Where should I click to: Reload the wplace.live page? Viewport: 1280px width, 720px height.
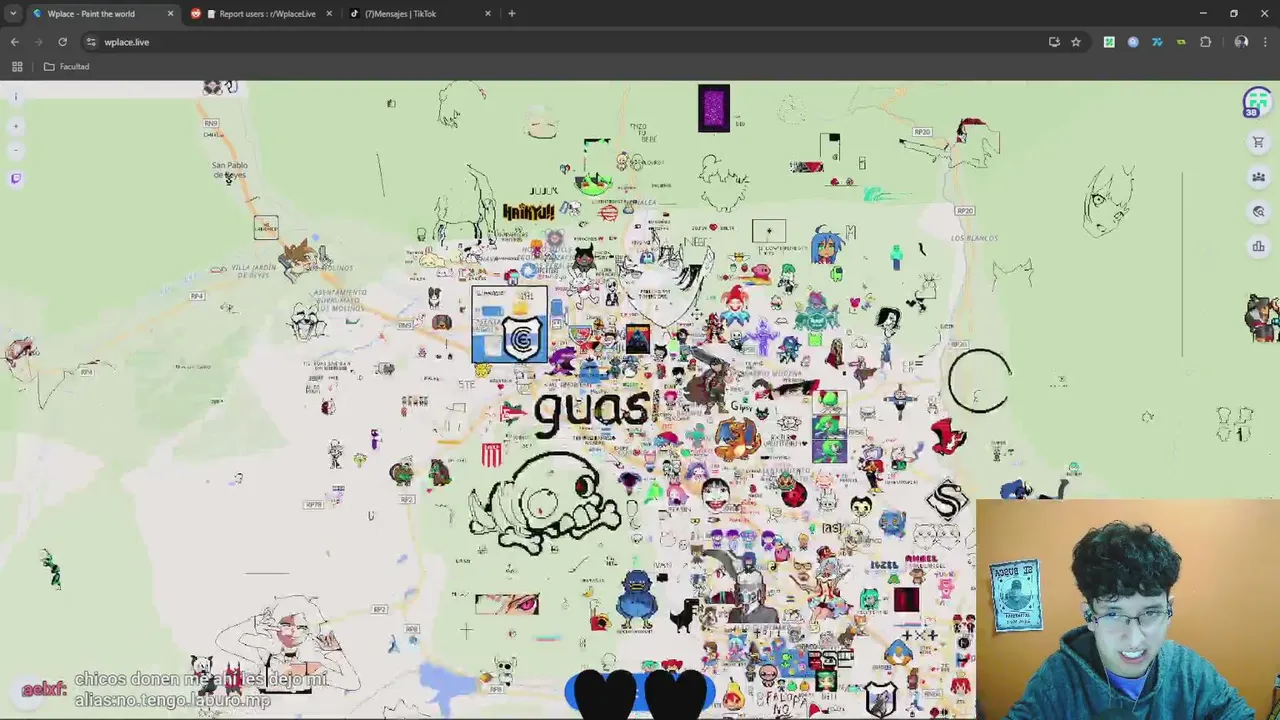[62, 42]
